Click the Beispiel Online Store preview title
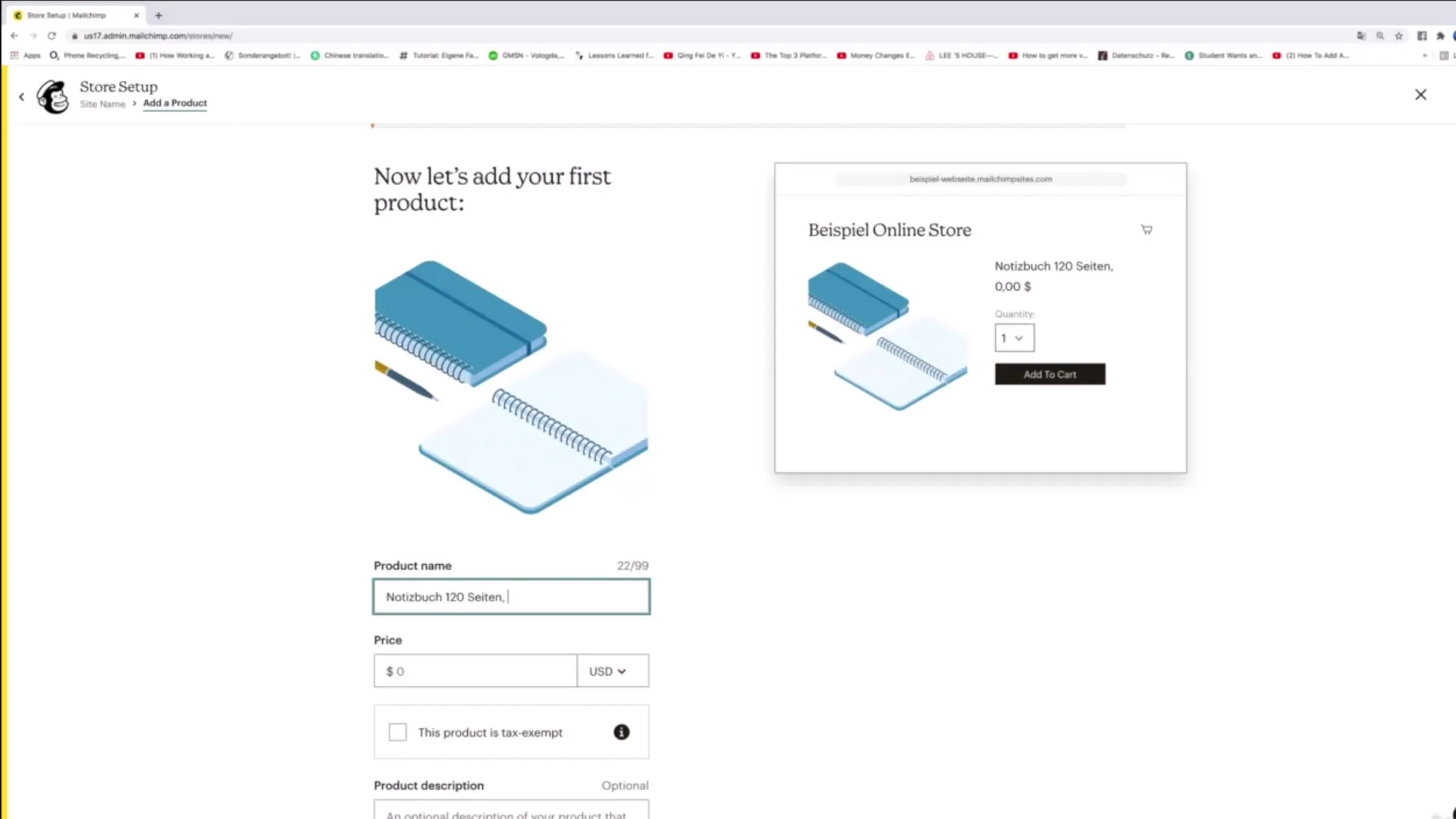The image size is (1456, 819). click(890, 230)
